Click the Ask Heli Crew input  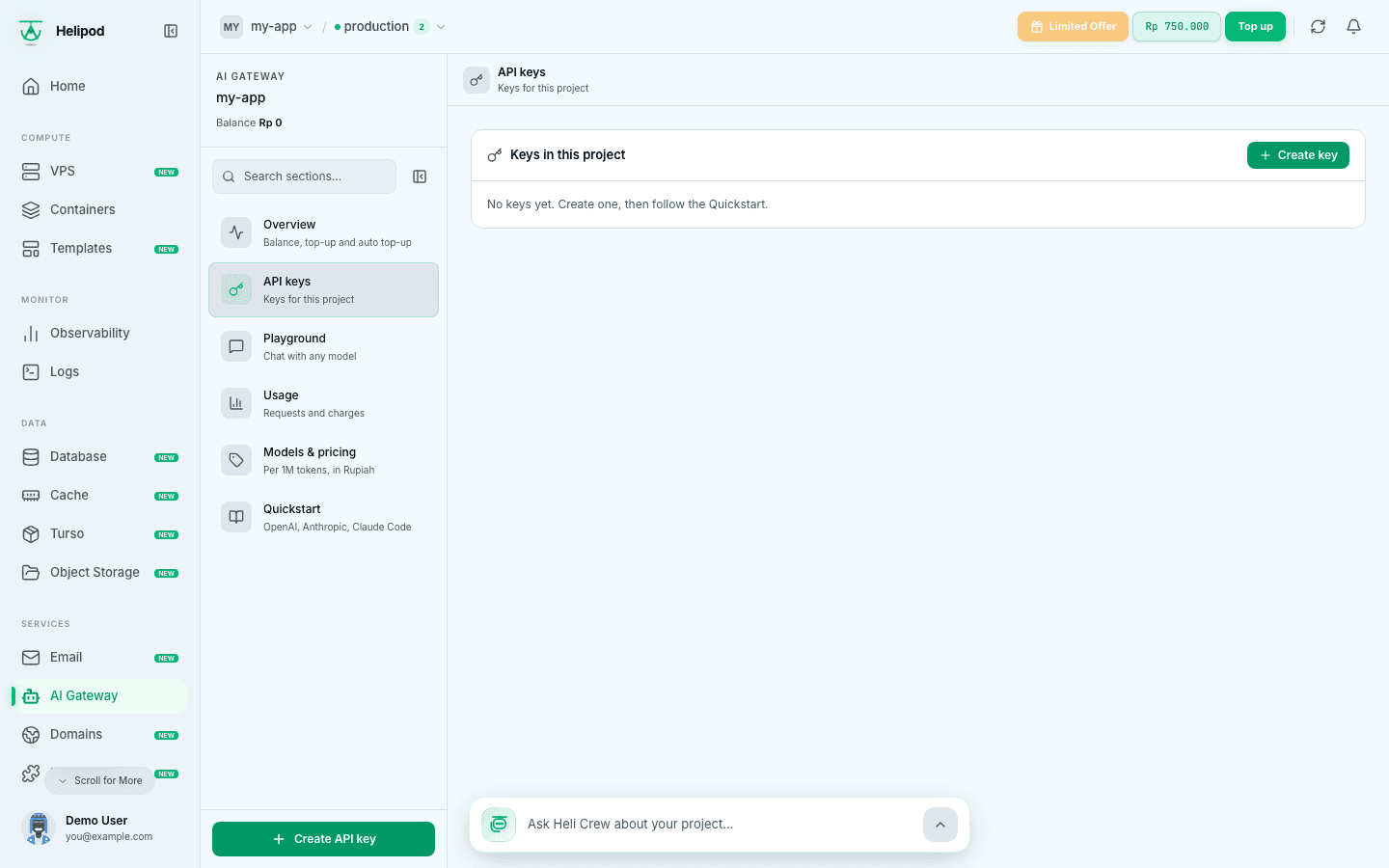pos(718,825)
